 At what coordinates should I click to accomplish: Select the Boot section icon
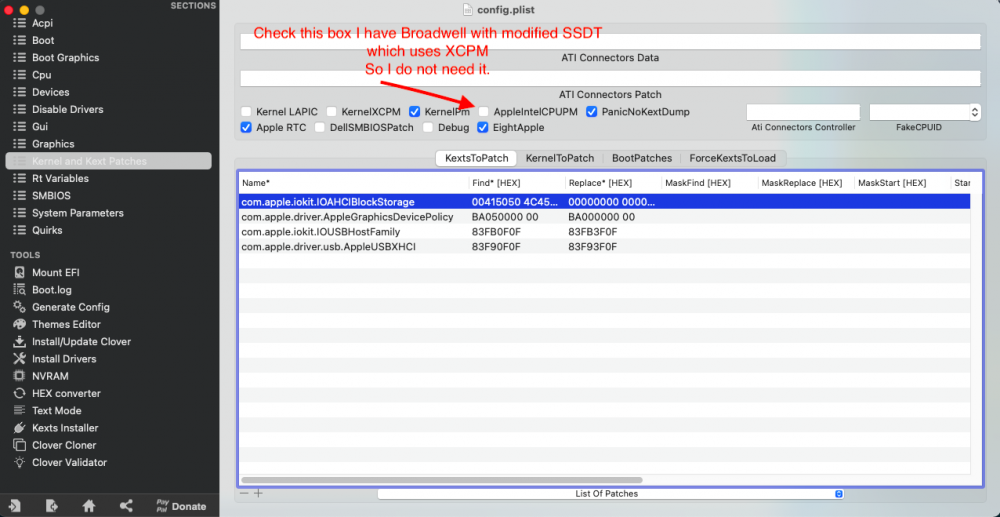pos(20,40)
